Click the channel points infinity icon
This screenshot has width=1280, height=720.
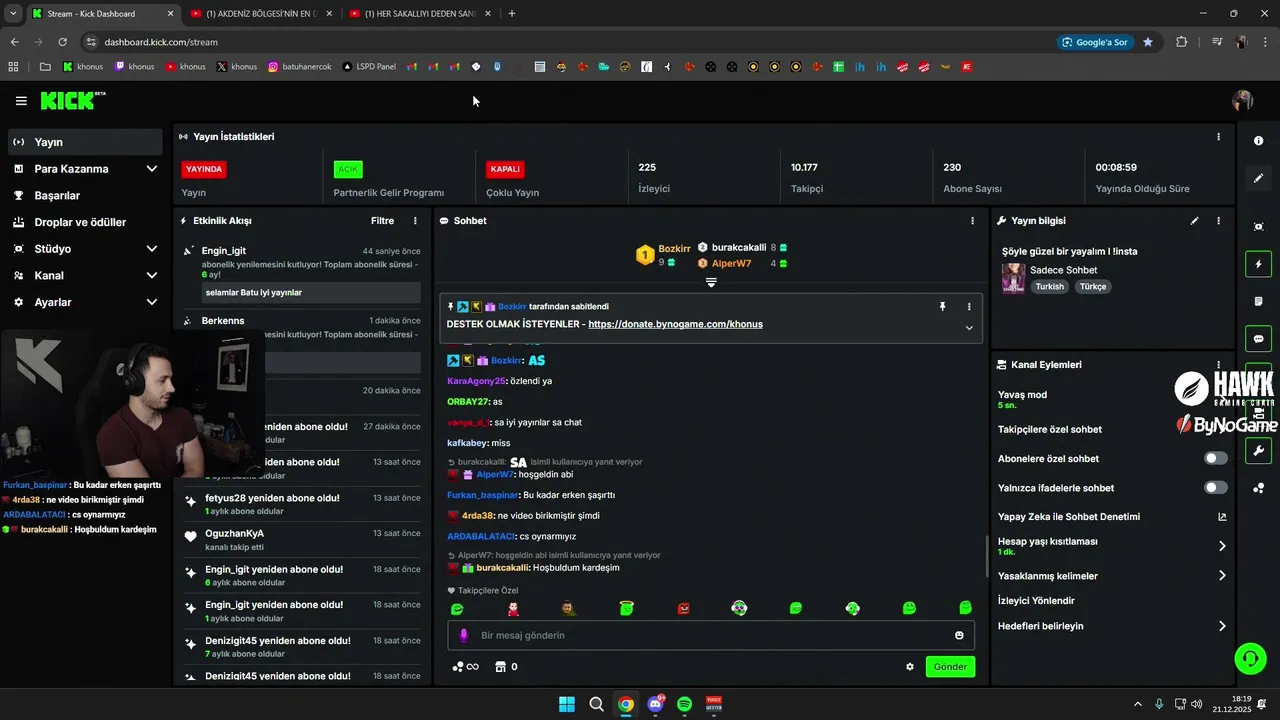(466, 667)
